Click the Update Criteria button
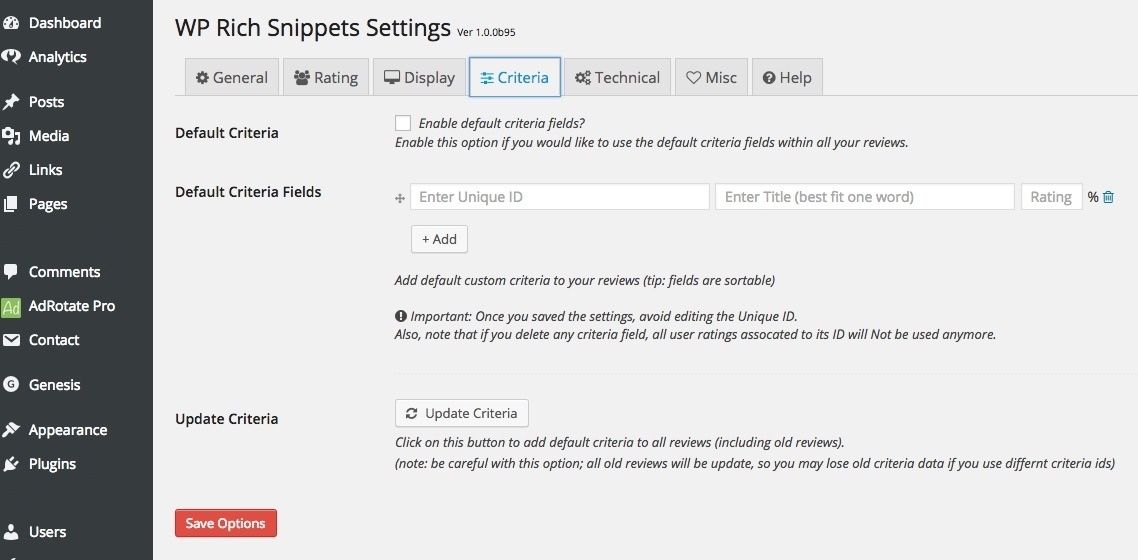Image resolution: width=1138 pixels, height=560 pixels. 462,413
